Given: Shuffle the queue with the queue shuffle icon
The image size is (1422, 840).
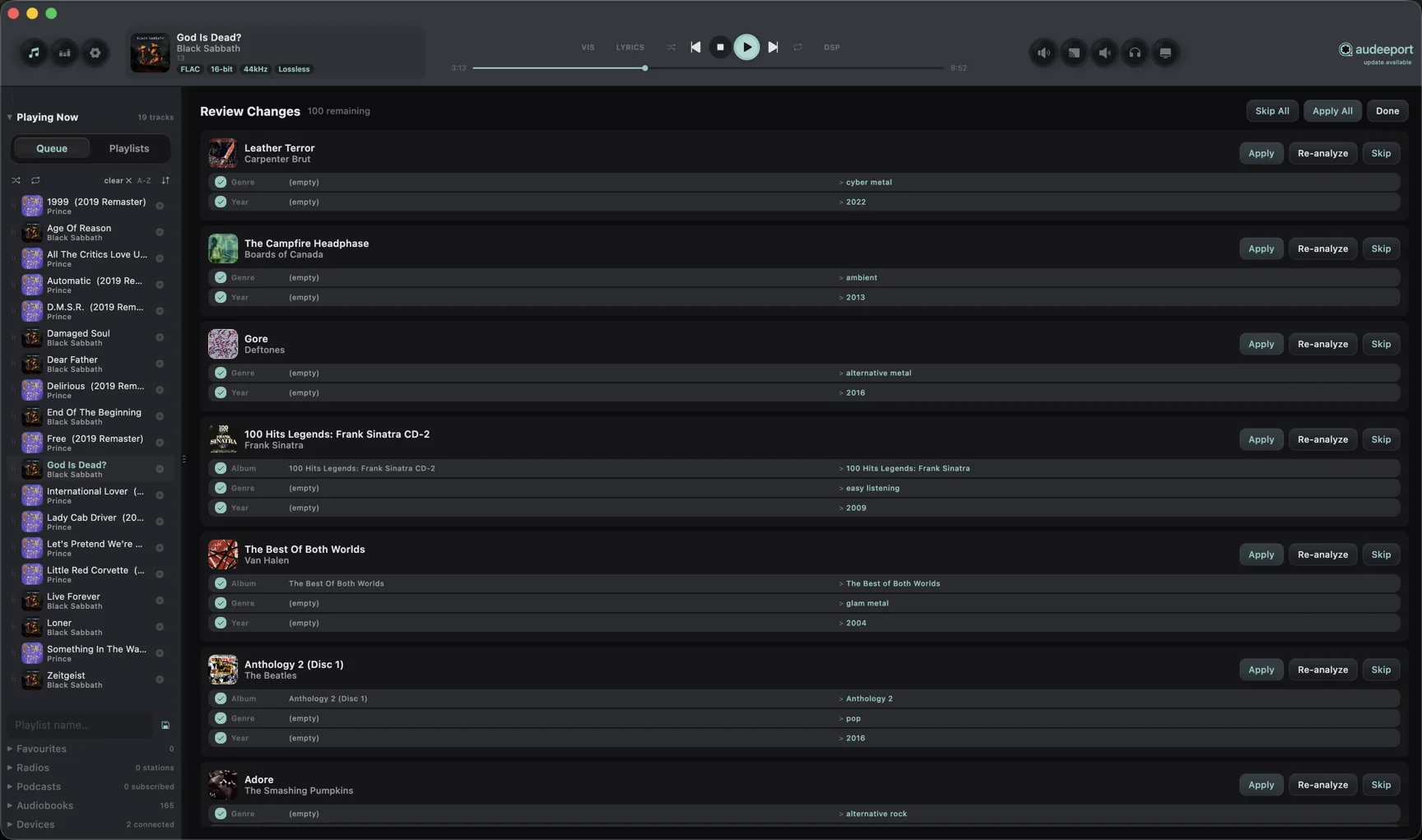Looking at the screenshot, I should point(16,180).
